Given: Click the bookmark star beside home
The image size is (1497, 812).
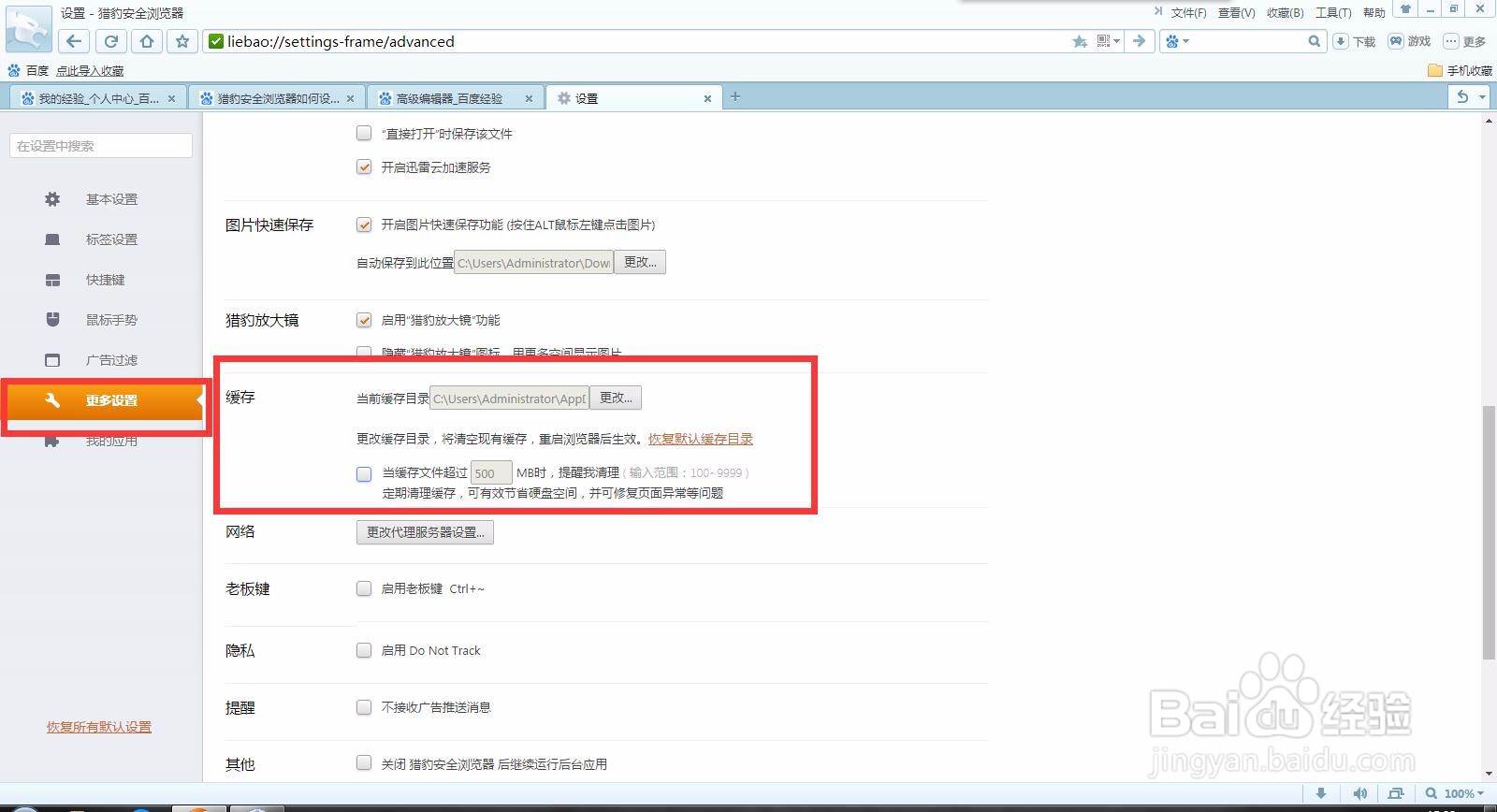Looking at the screenshot, I should pos(182,41).
